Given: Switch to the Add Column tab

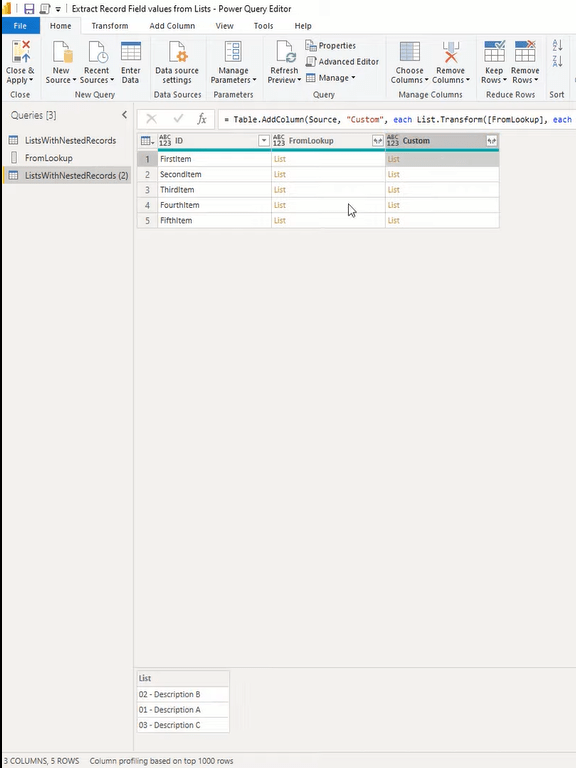Looking at the screenshot, I should [x=172, y=26].
